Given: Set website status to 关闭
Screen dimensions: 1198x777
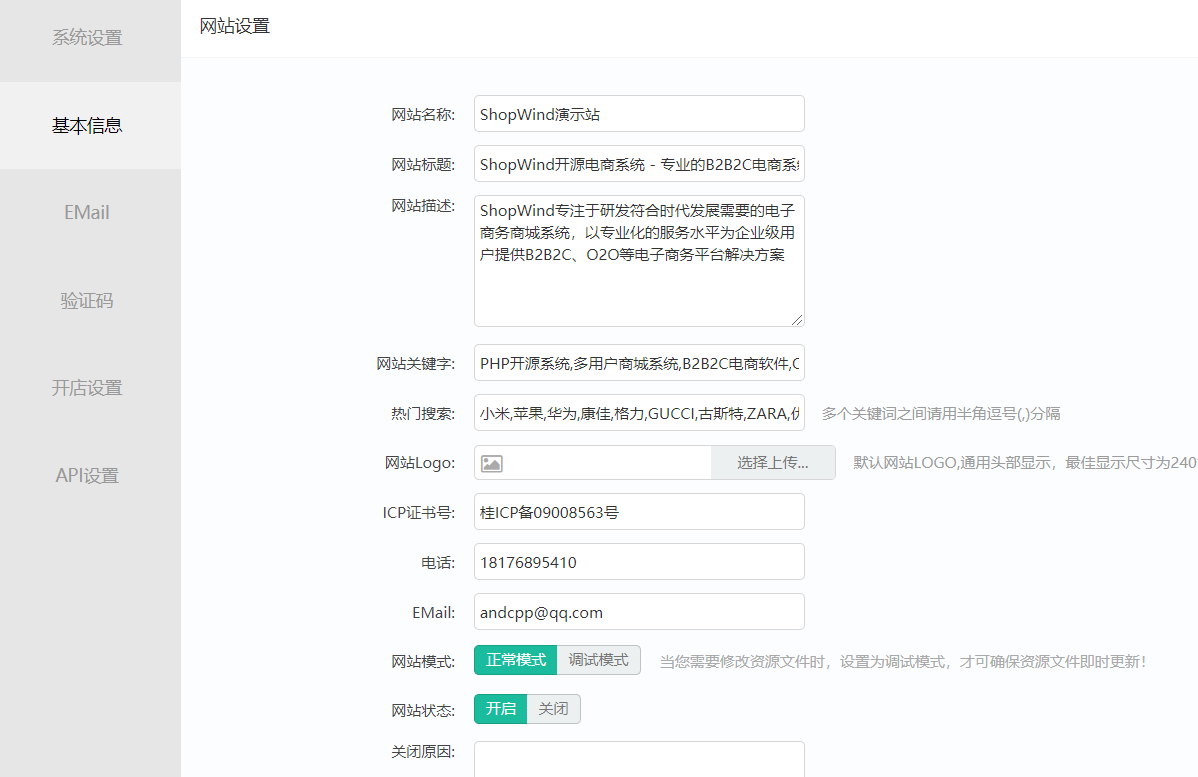Looking at the screenshot, I should click(553, 709).
